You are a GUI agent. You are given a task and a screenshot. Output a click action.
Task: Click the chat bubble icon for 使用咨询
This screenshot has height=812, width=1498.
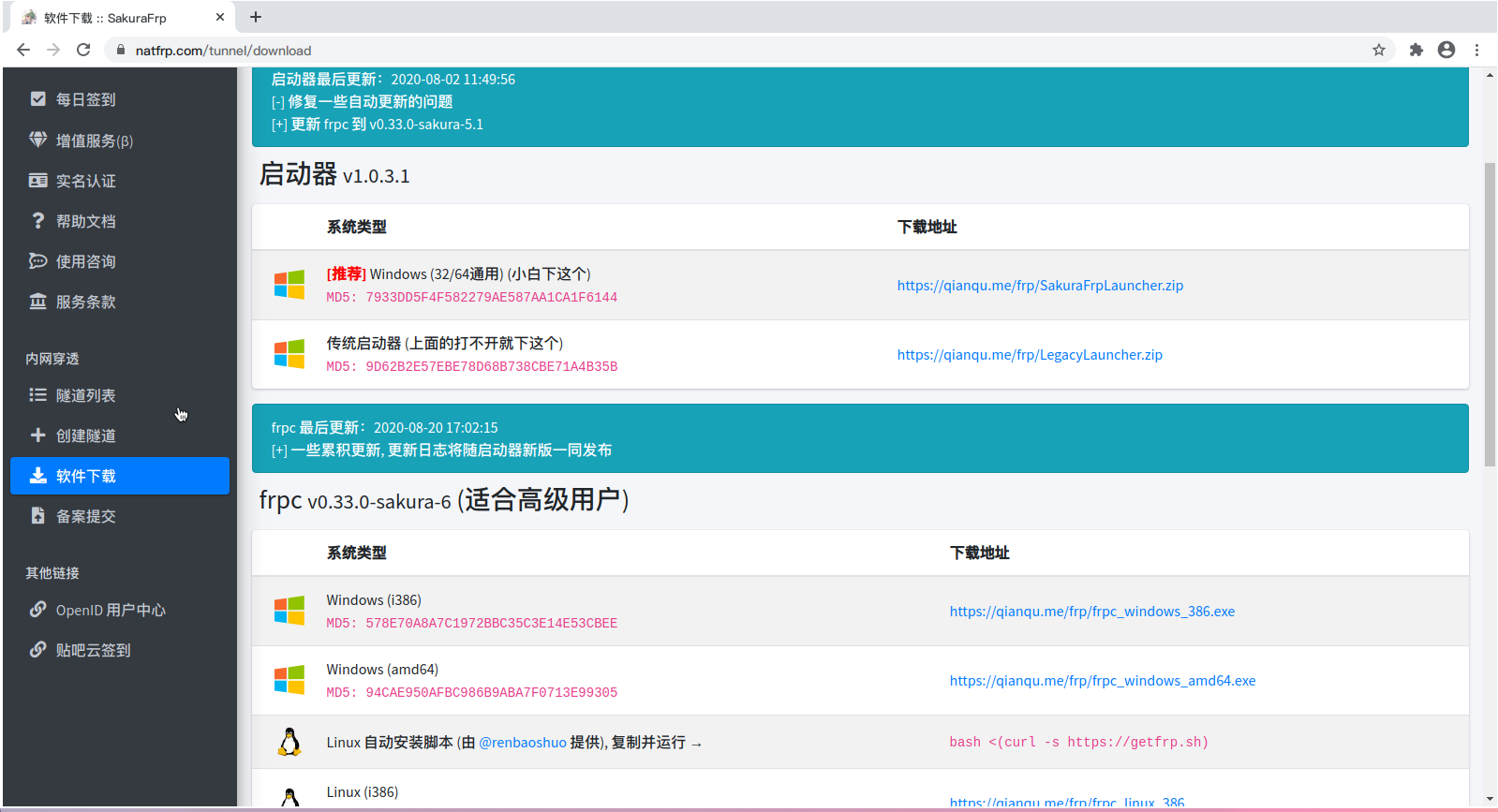[x=37, y=260]
